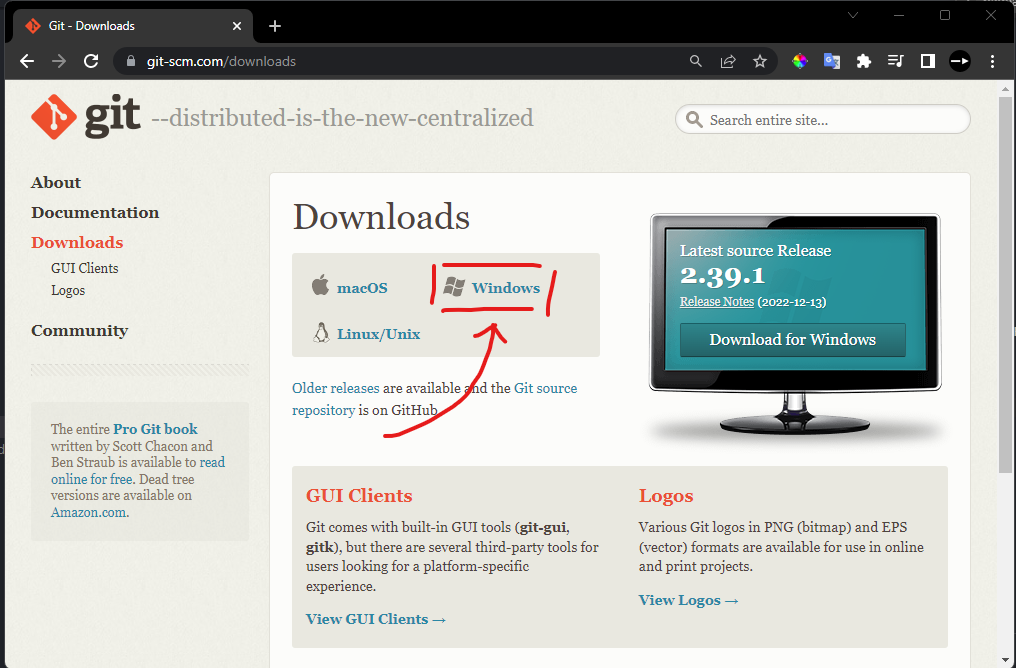Click the Apple macOS icon
The image size is (1016, 668).
pyautogui.click(x=320, y=285)
